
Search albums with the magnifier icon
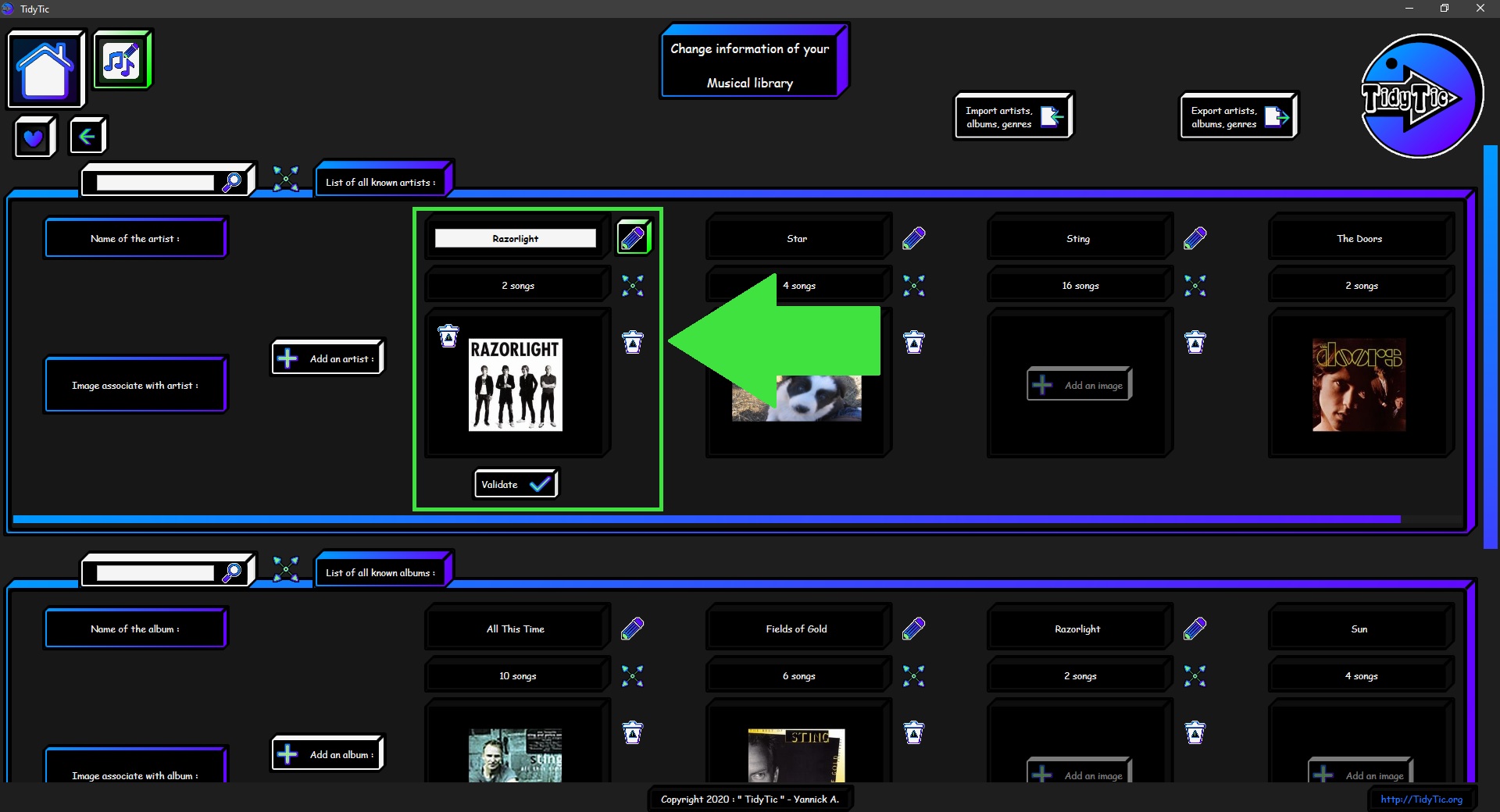[232, 572]
